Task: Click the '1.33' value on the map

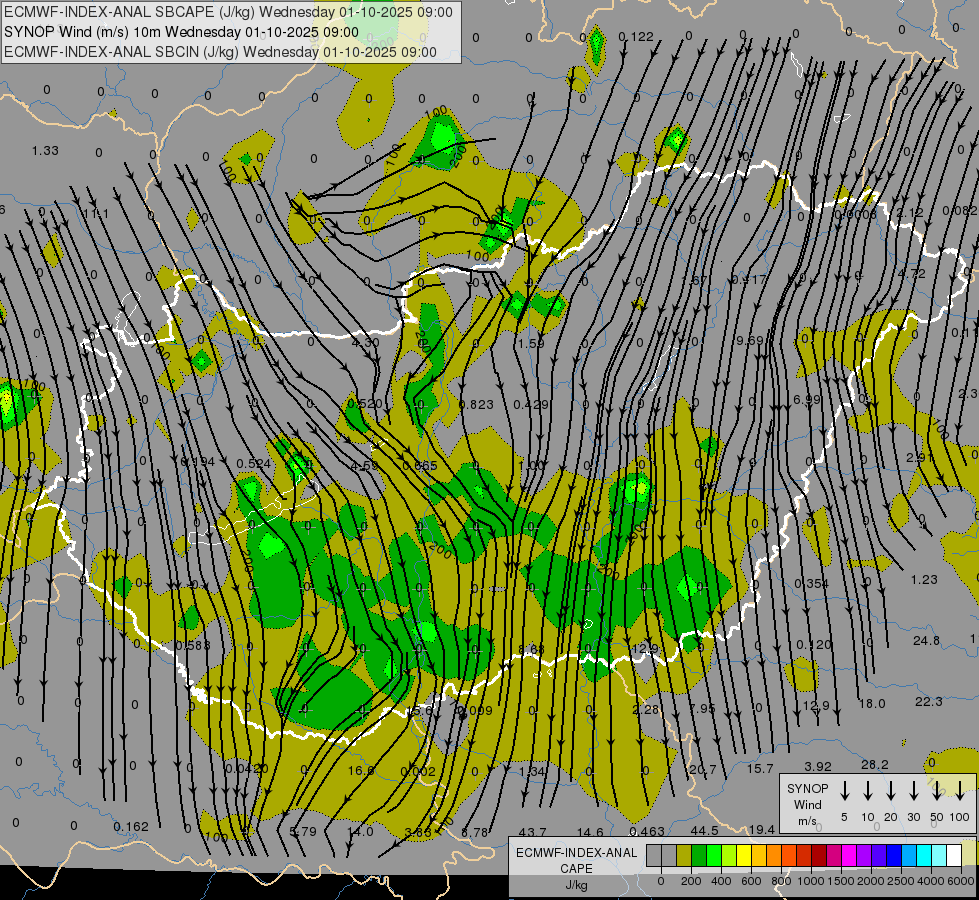Action: [45, 151]
